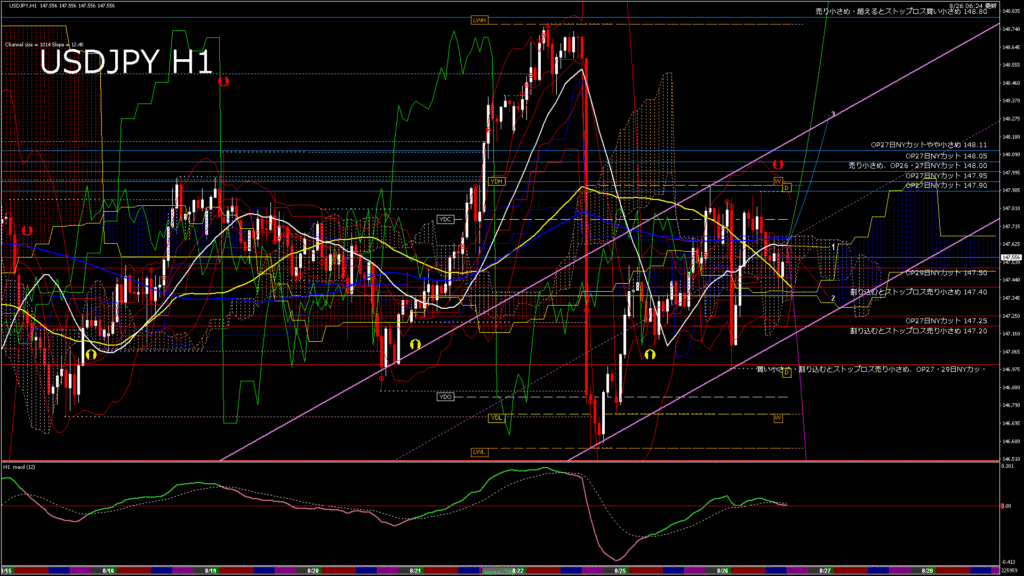The width and height of the screenshot is (1024, 576).
Task: Click the USDJPY H1 chart title
Action: [x=125, y=62]
